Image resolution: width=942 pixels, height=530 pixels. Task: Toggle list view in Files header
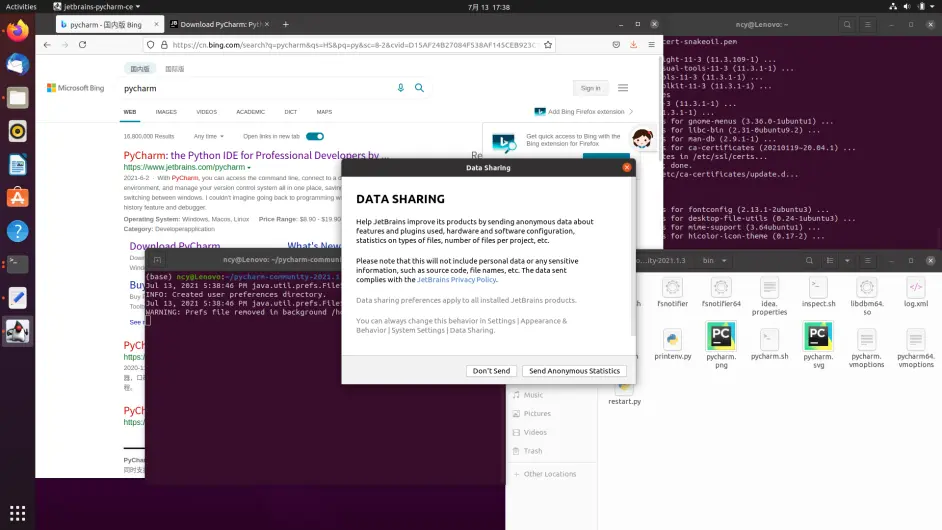coord(830,260)
